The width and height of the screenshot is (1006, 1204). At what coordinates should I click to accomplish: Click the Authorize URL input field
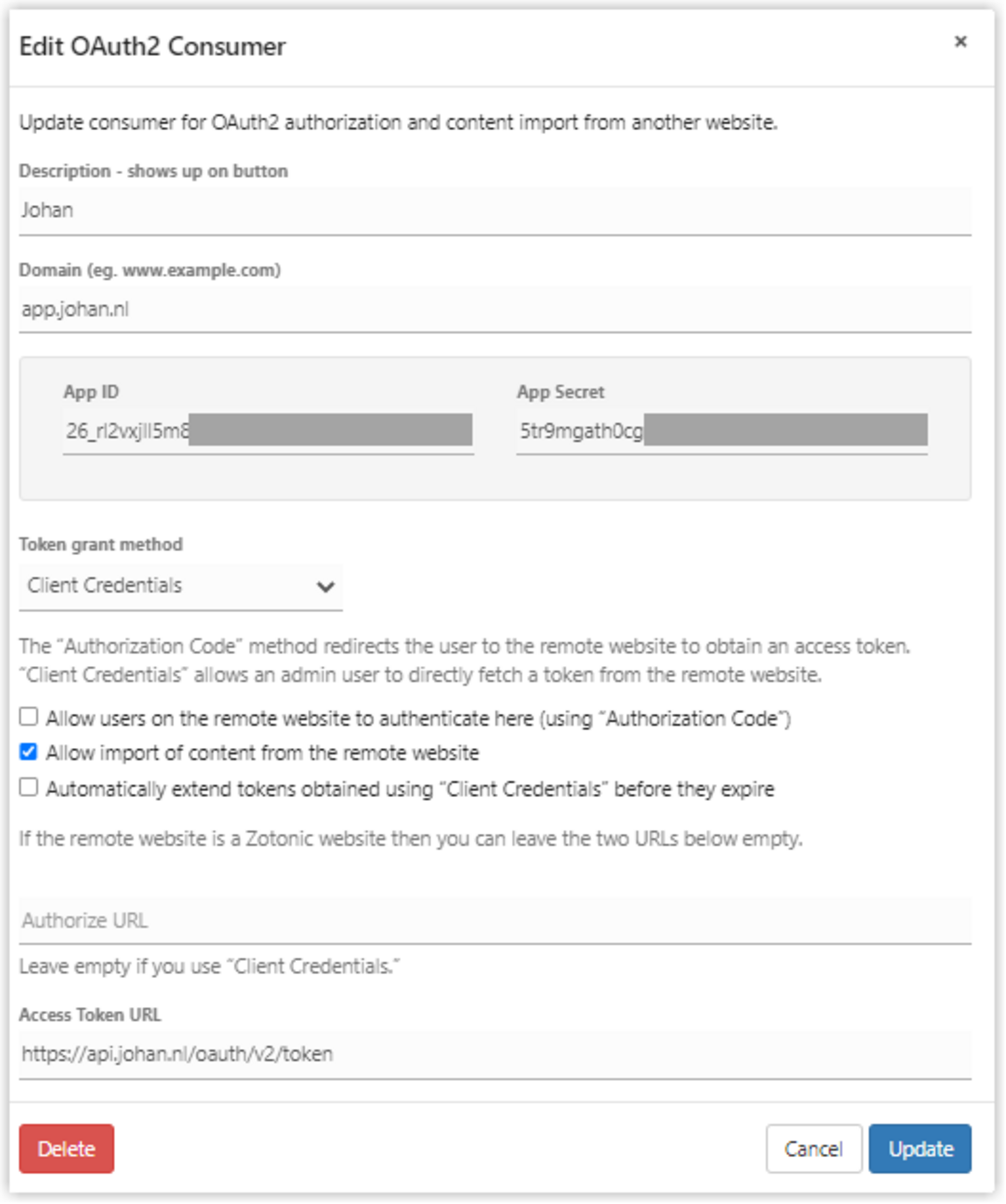point(495,921)
